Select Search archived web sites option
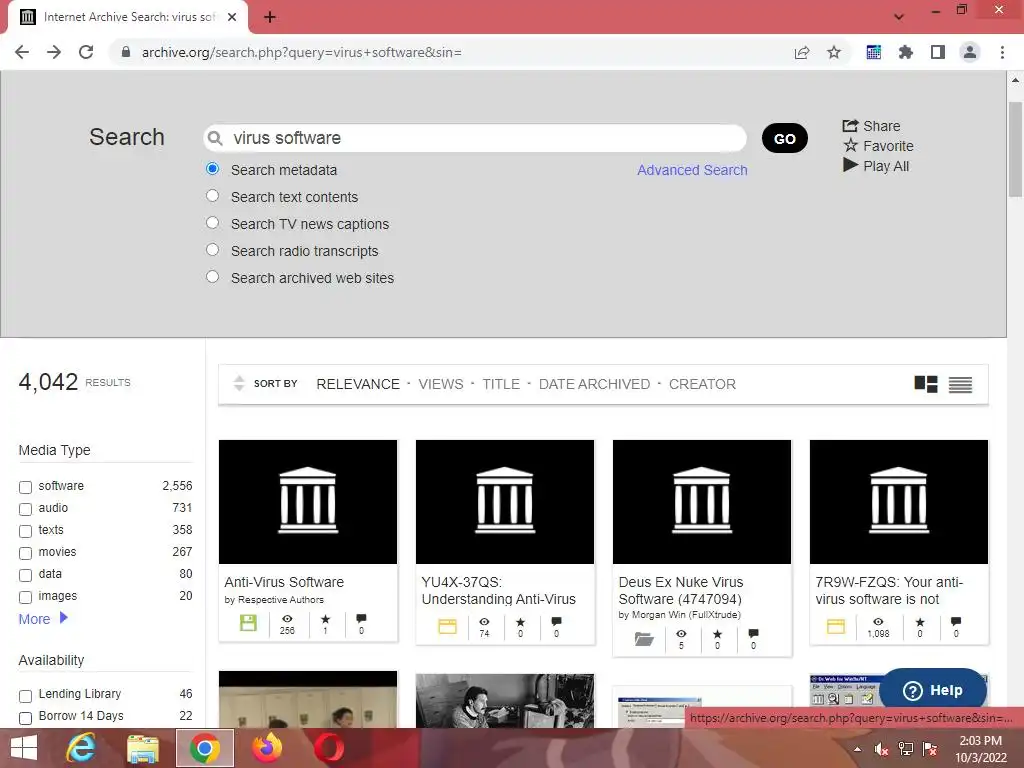 212,276
